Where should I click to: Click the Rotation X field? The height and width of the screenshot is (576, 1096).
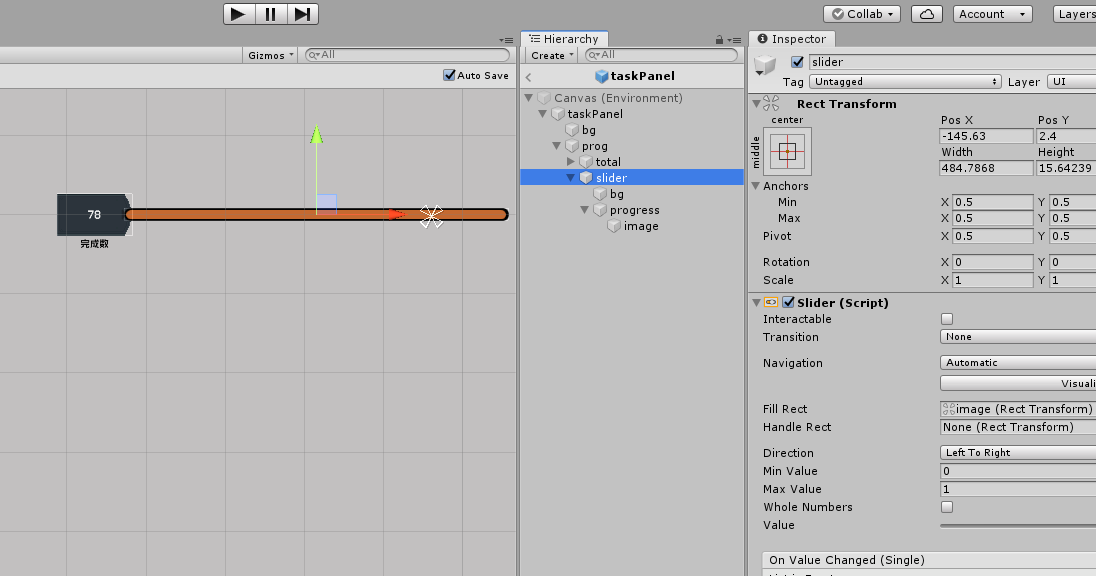click(x=993, y=262)
